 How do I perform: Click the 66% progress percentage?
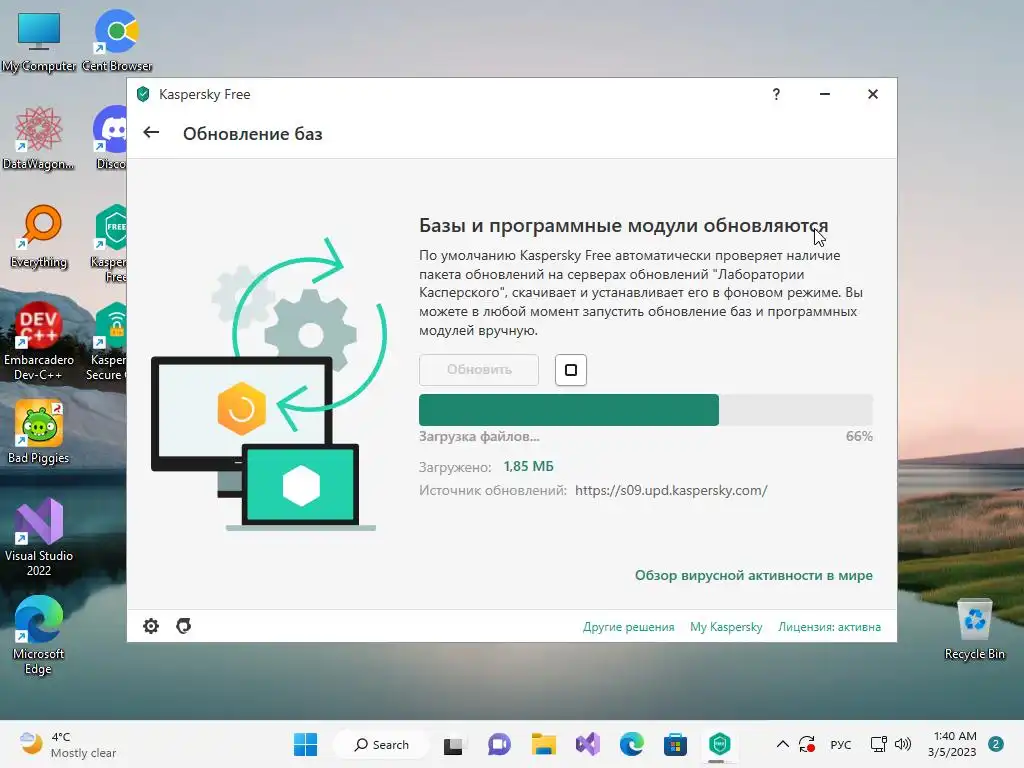pyautogui.click(x=859, y=436)
